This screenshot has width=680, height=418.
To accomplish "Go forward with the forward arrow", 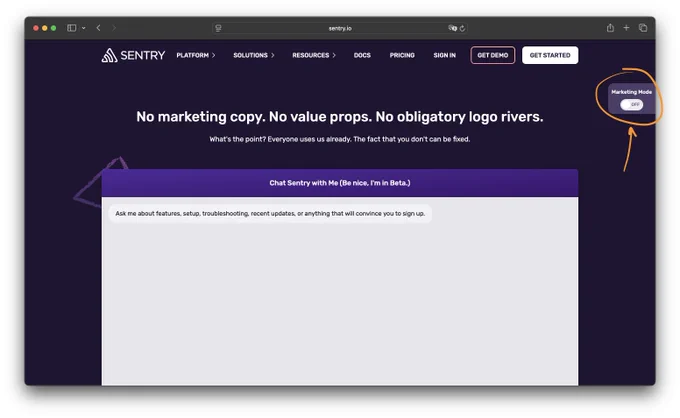I will pos(114,28).
